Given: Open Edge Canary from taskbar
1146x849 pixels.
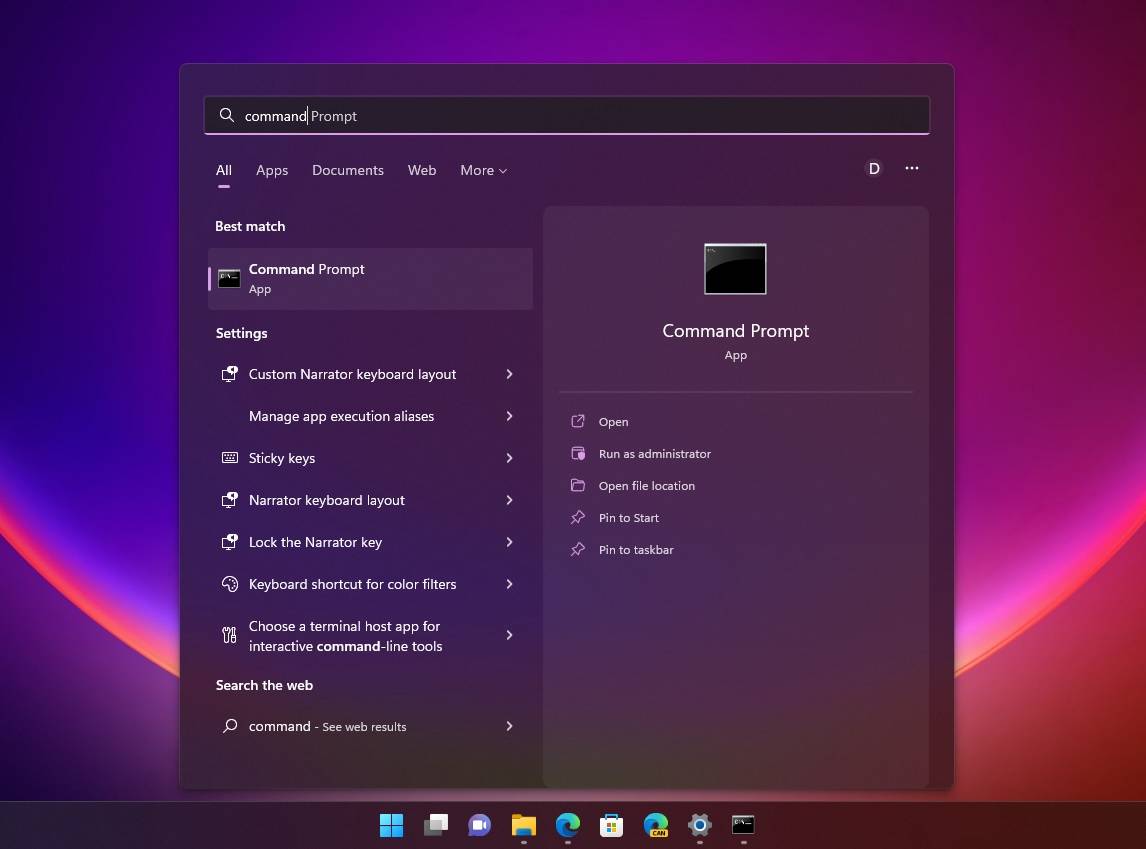Looking at the screenshot, I should pyautogui.click(x=656, y=826).
